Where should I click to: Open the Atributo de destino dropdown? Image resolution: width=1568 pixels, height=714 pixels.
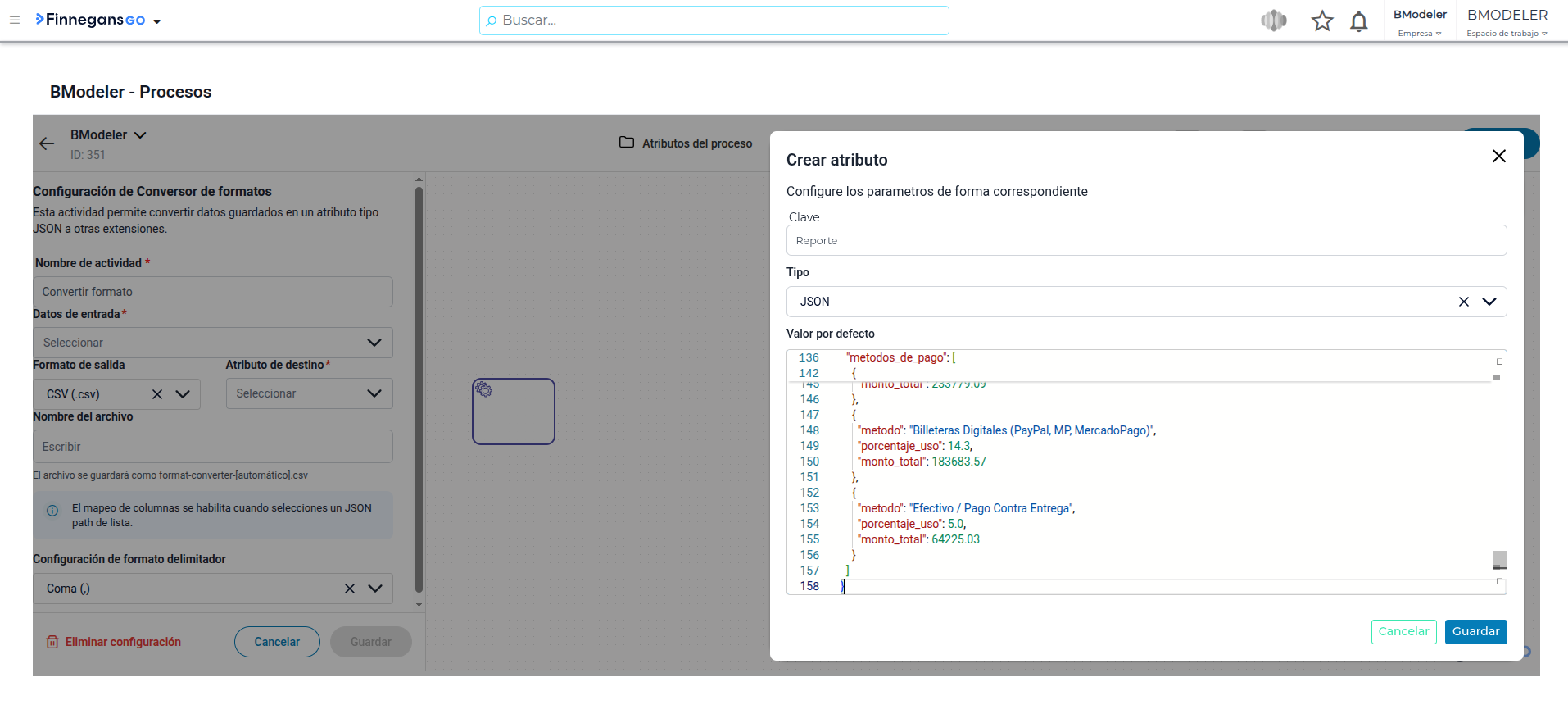310,393
